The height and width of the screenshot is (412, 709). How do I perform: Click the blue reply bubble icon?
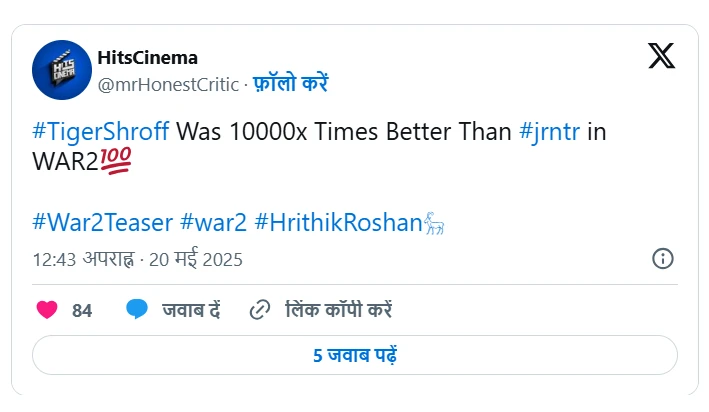pos(137,309)
